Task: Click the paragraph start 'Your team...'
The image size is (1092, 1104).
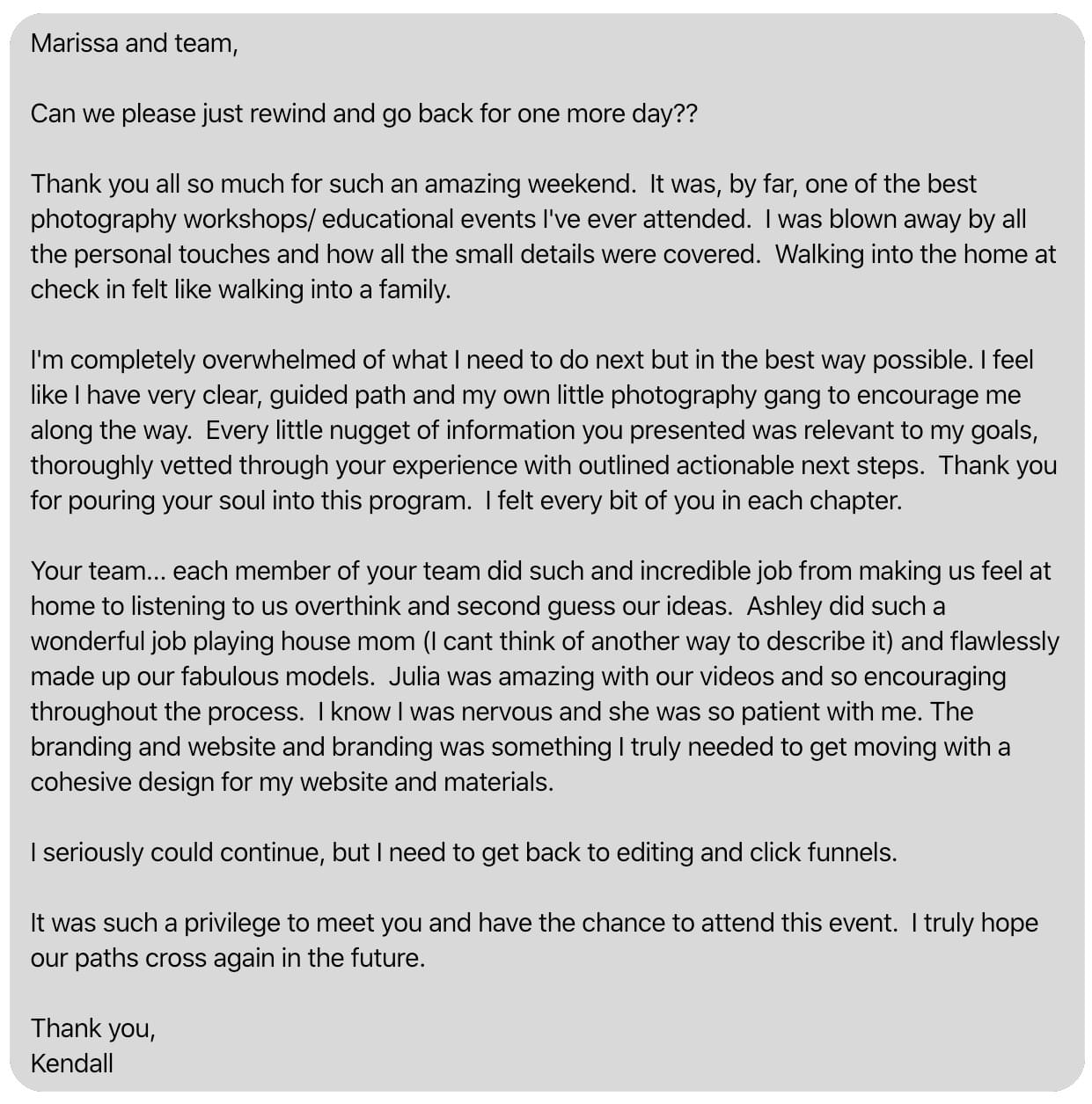Action: point(98,571)
